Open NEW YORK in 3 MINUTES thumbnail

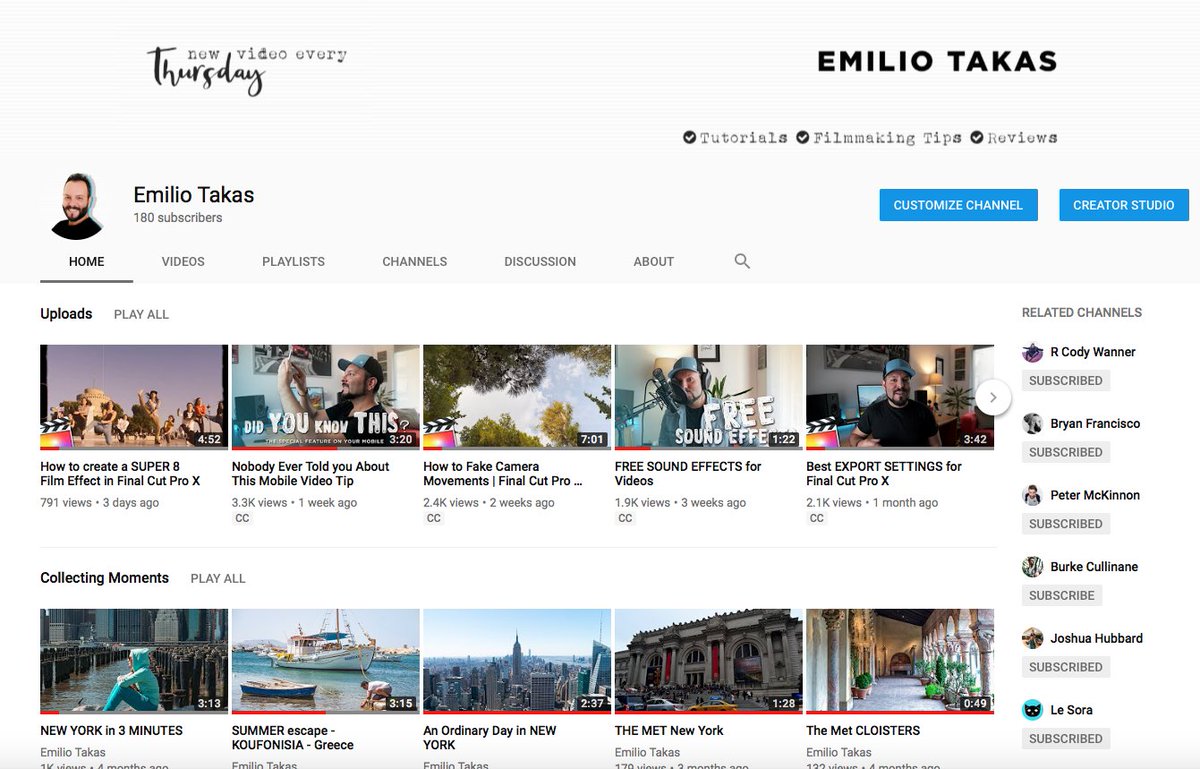(x=134, y=661)
